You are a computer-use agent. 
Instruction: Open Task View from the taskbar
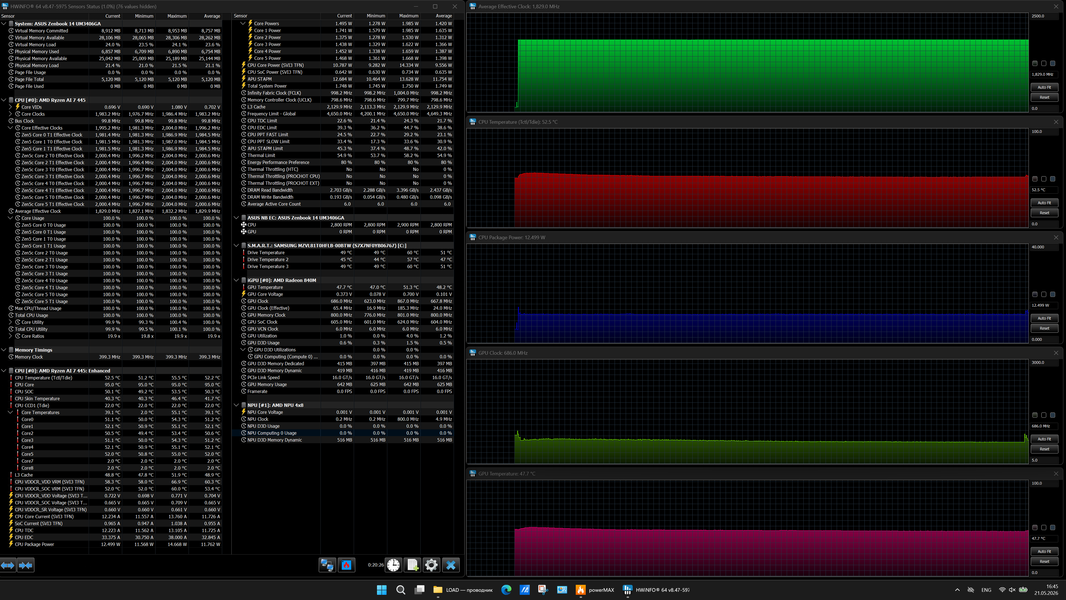click(419, 590)
